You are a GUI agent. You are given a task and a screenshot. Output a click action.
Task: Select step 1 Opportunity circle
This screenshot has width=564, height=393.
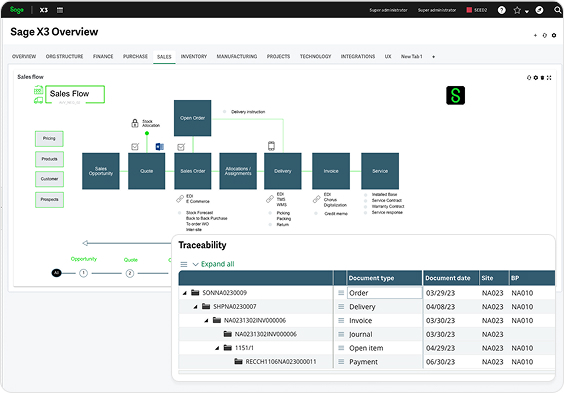point(83,273)
